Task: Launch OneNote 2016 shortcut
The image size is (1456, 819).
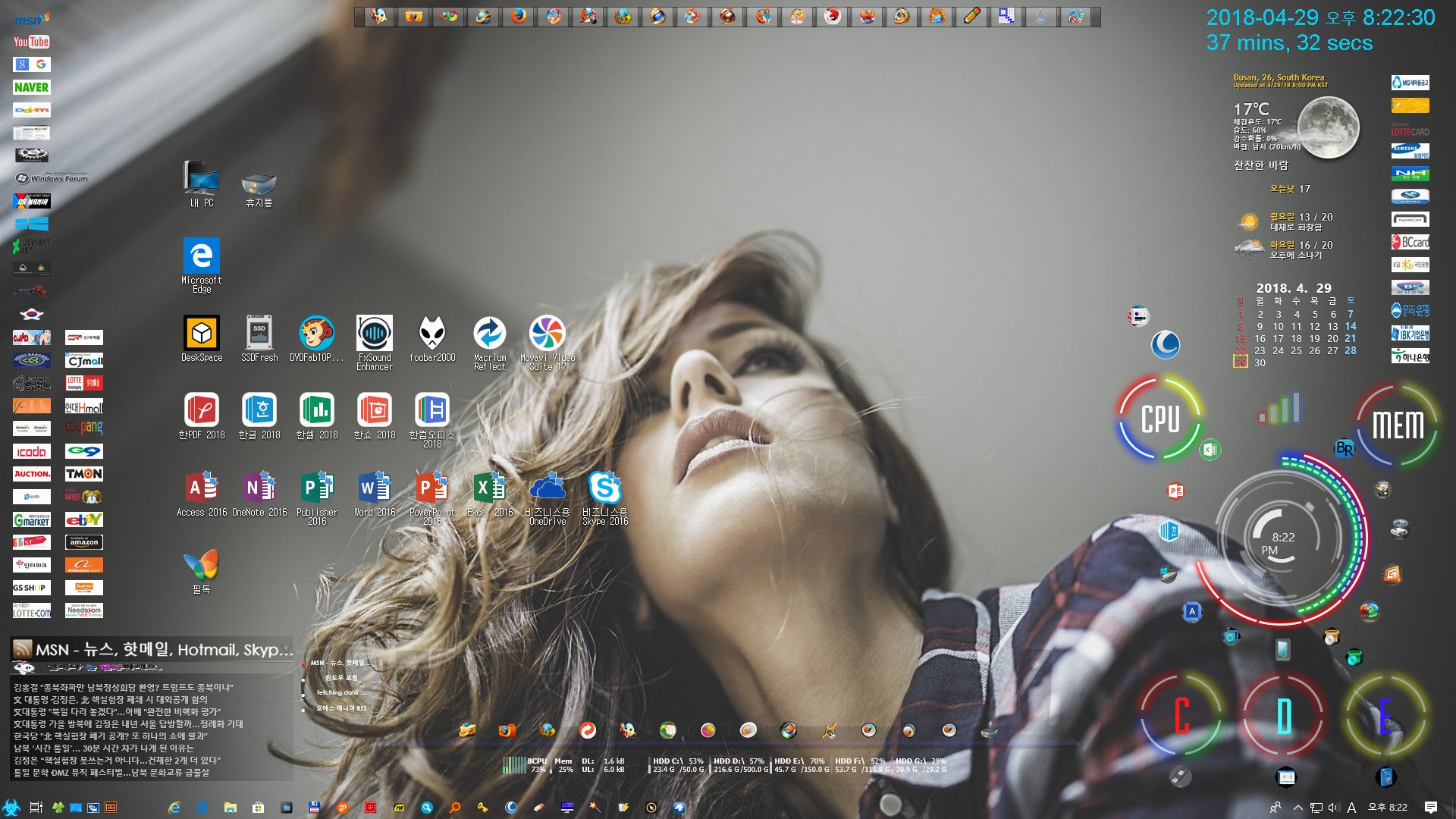Action: pyautogui.click(x=259, y=493)
